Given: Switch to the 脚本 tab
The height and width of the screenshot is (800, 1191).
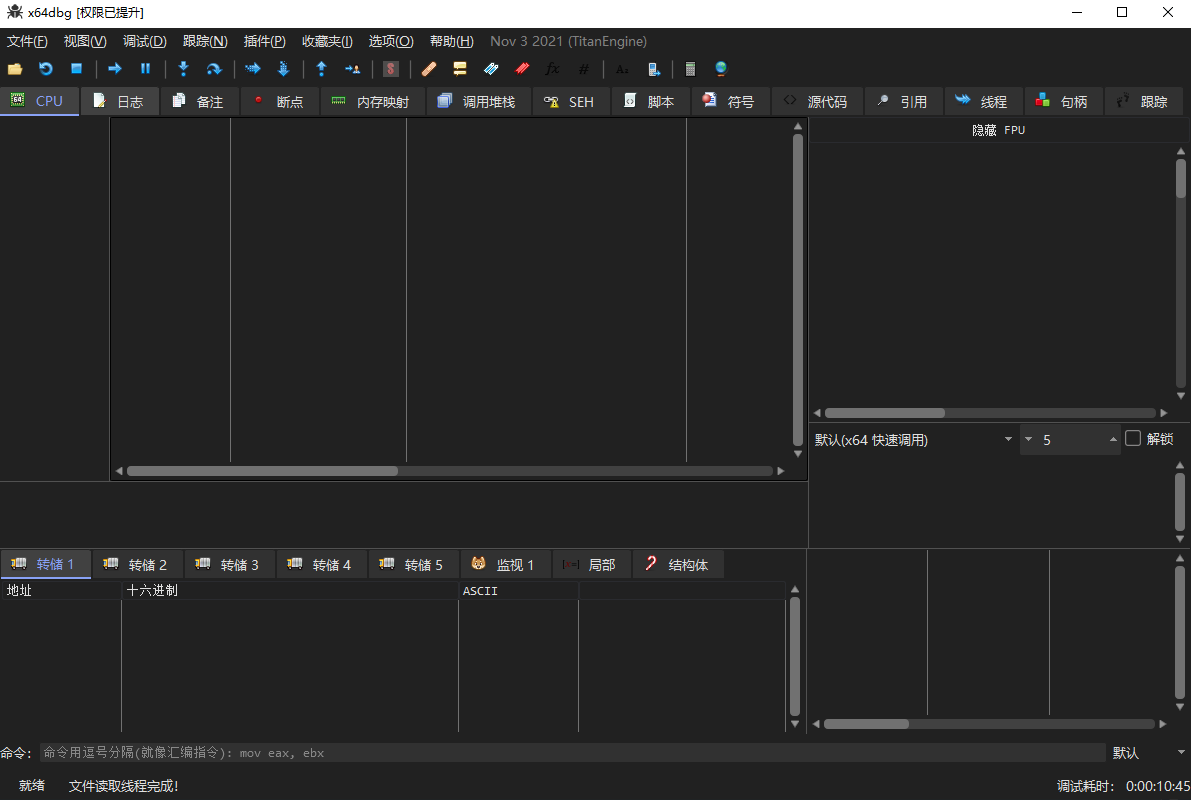Looking at the screenshot, I should point(650,101).
